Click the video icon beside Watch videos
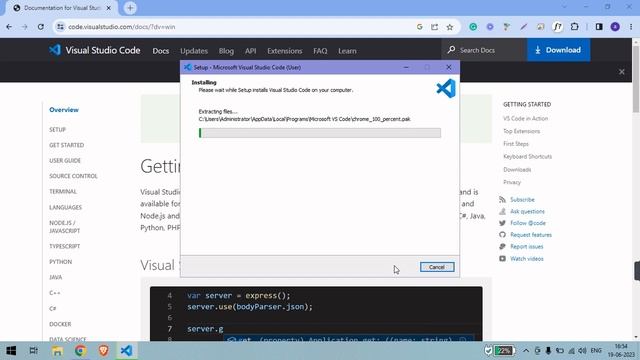The width and height of the screenshot is (640, 360). pos(502,259)
